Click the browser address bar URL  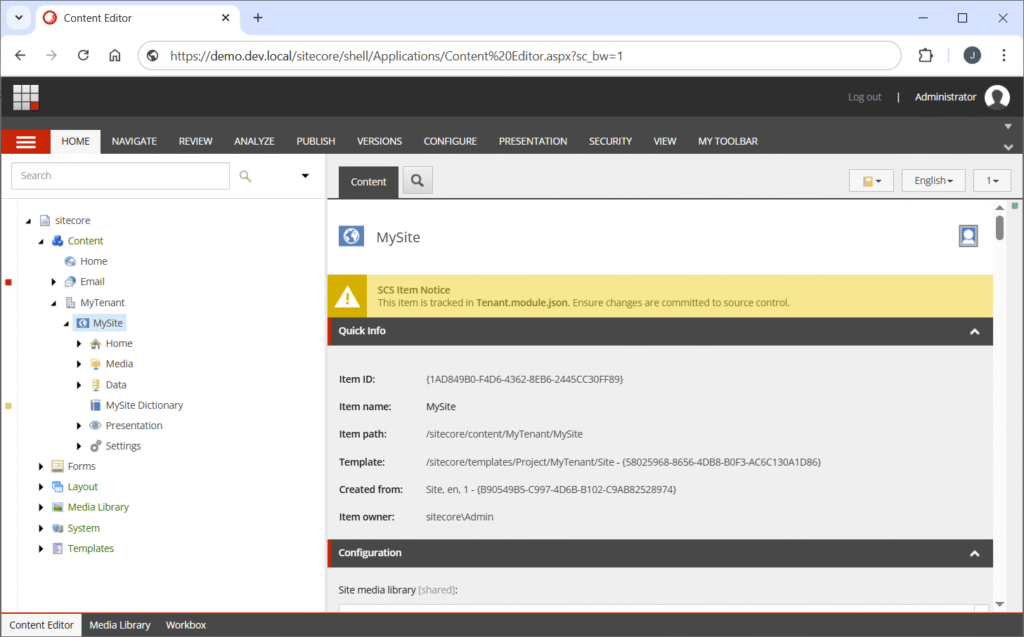click(x=396, y=56)
